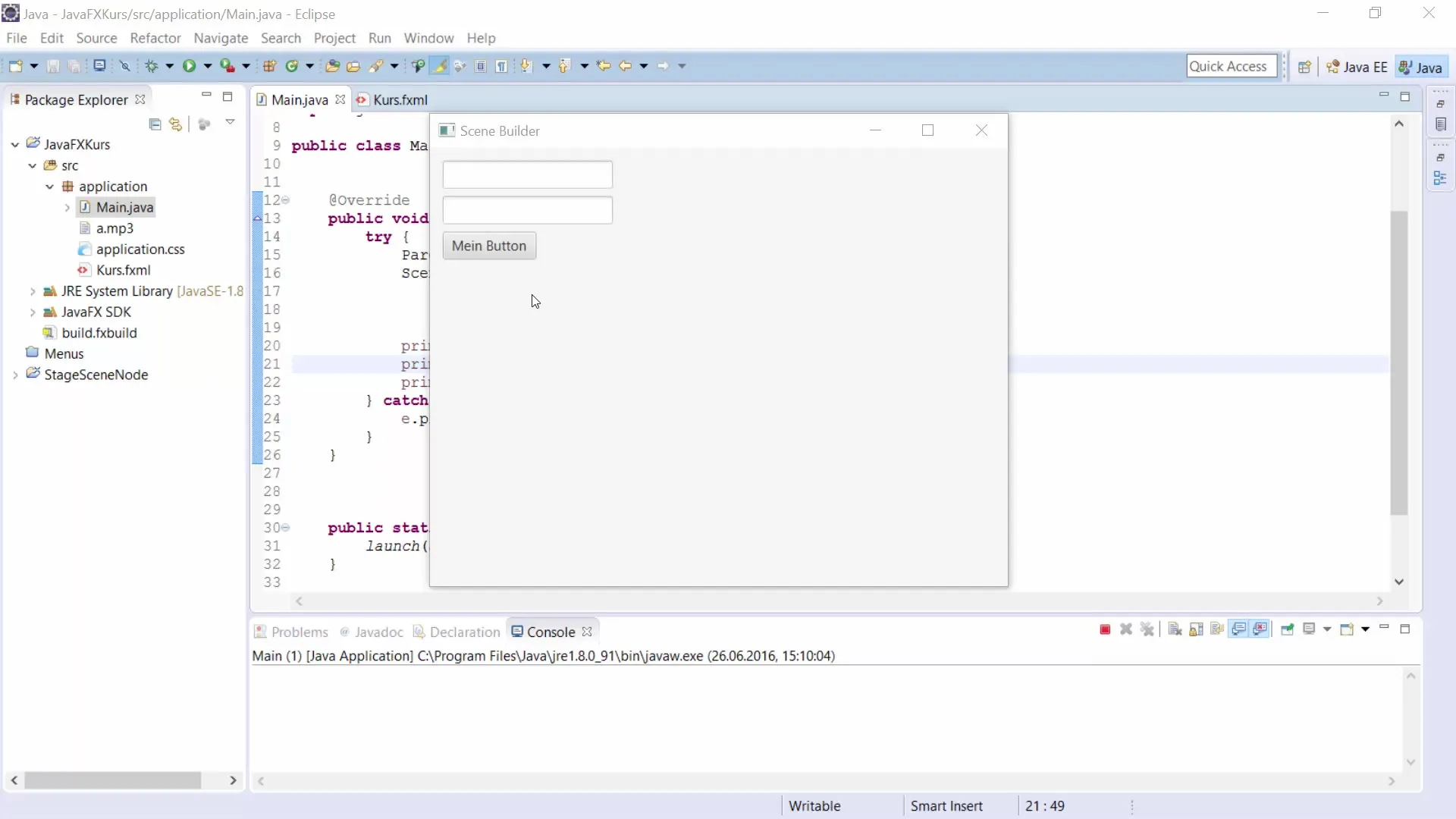Image resolution: width=1456 pixels, height=819 pixels.
Task: Open the Refactor menu
Action: 155,38
